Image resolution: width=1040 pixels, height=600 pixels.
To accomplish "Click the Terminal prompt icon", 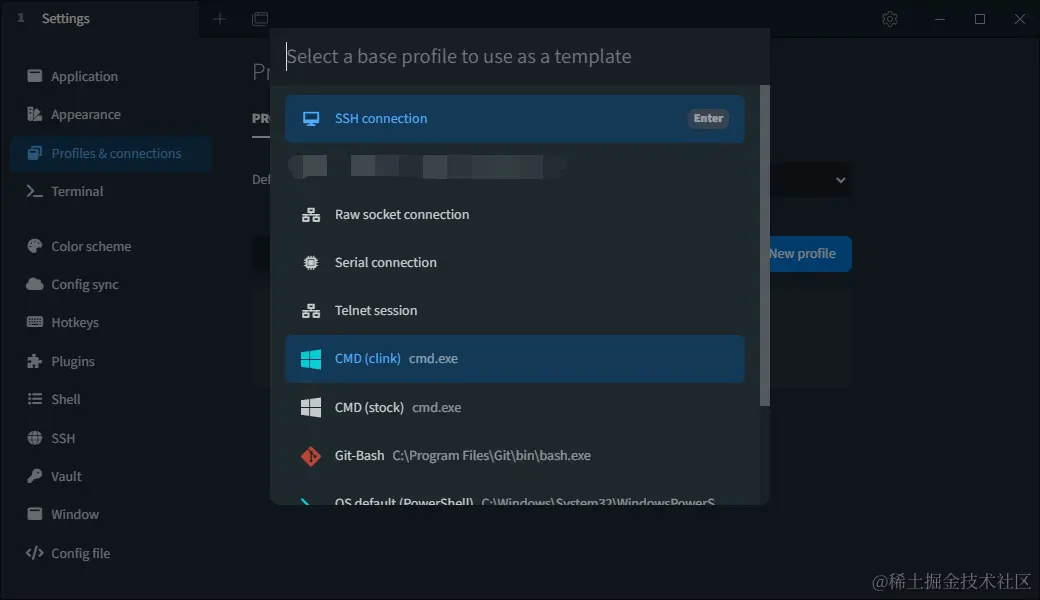I will [x=34, y=191].
